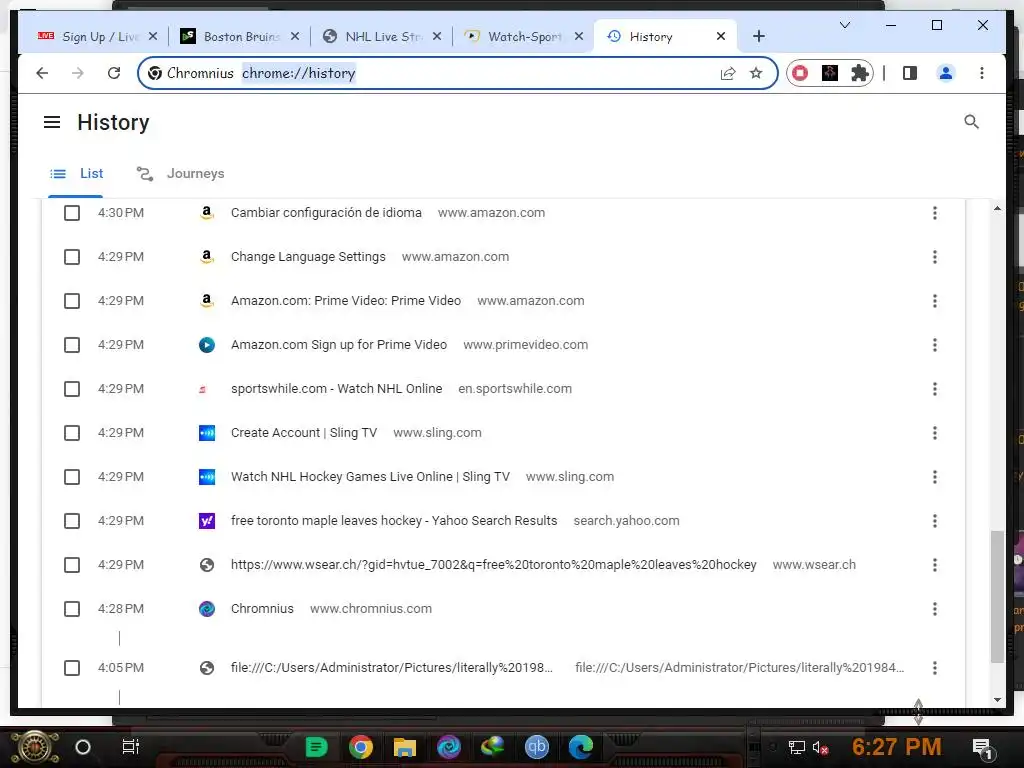
Task: Open the file:///C:/Users/Administrator/Pictures link
Action: pos(391,667)
